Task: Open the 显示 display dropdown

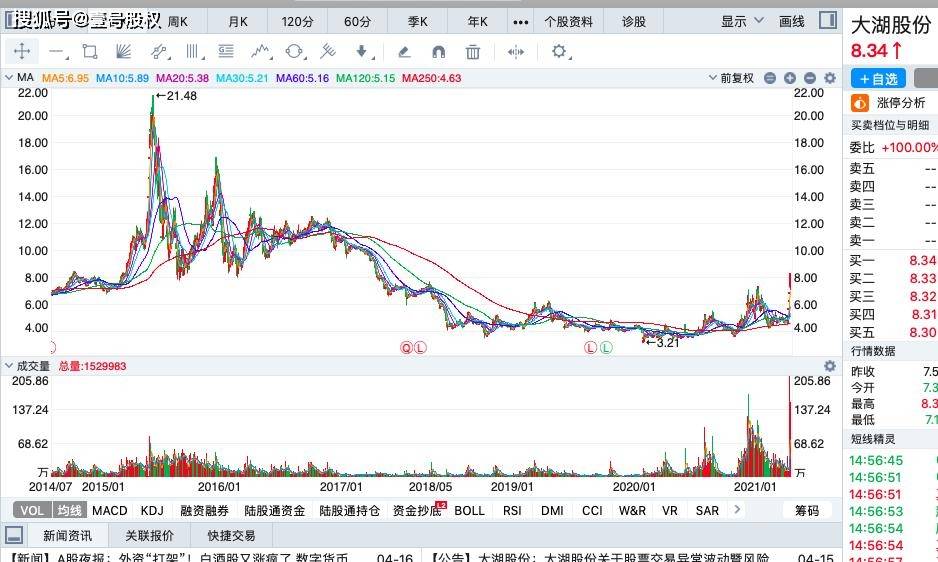Action: click(742, 22)
